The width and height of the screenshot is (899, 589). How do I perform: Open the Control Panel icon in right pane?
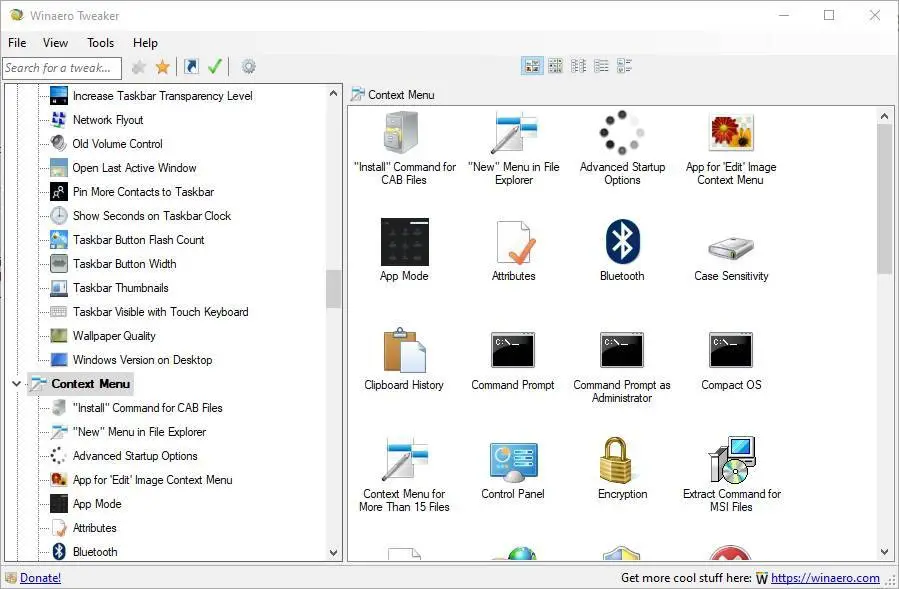coord(513,462)
